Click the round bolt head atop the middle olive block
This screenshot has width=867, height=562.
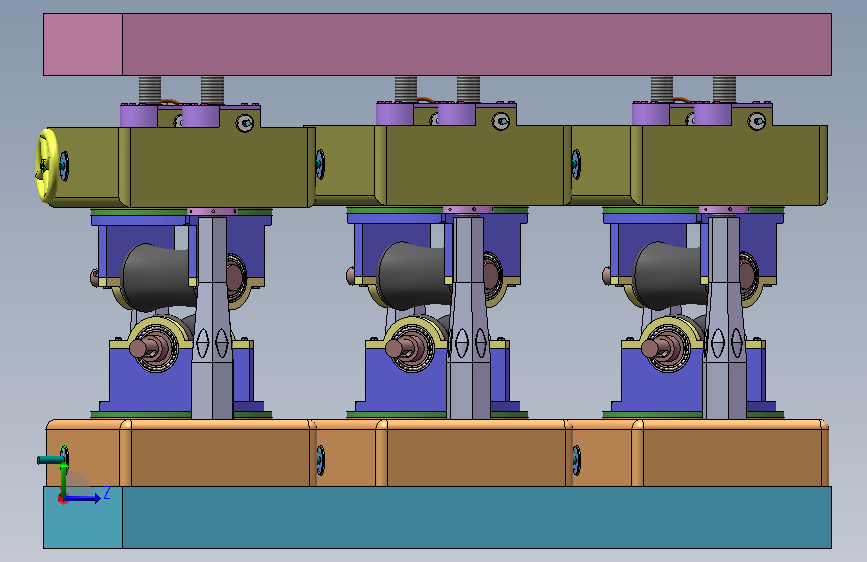point(501,121)
